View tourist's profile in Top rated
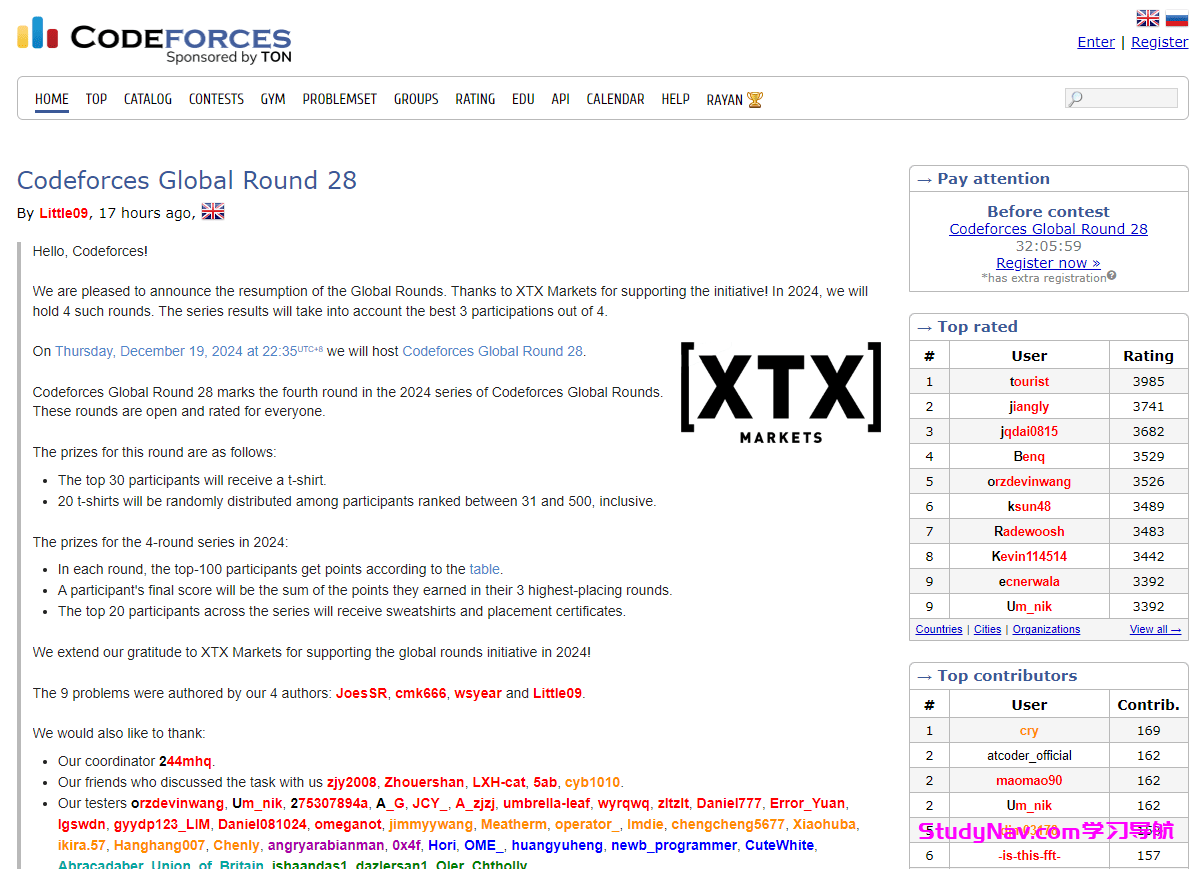This screenshot has width=1200, height=869. click(1029, 381)
